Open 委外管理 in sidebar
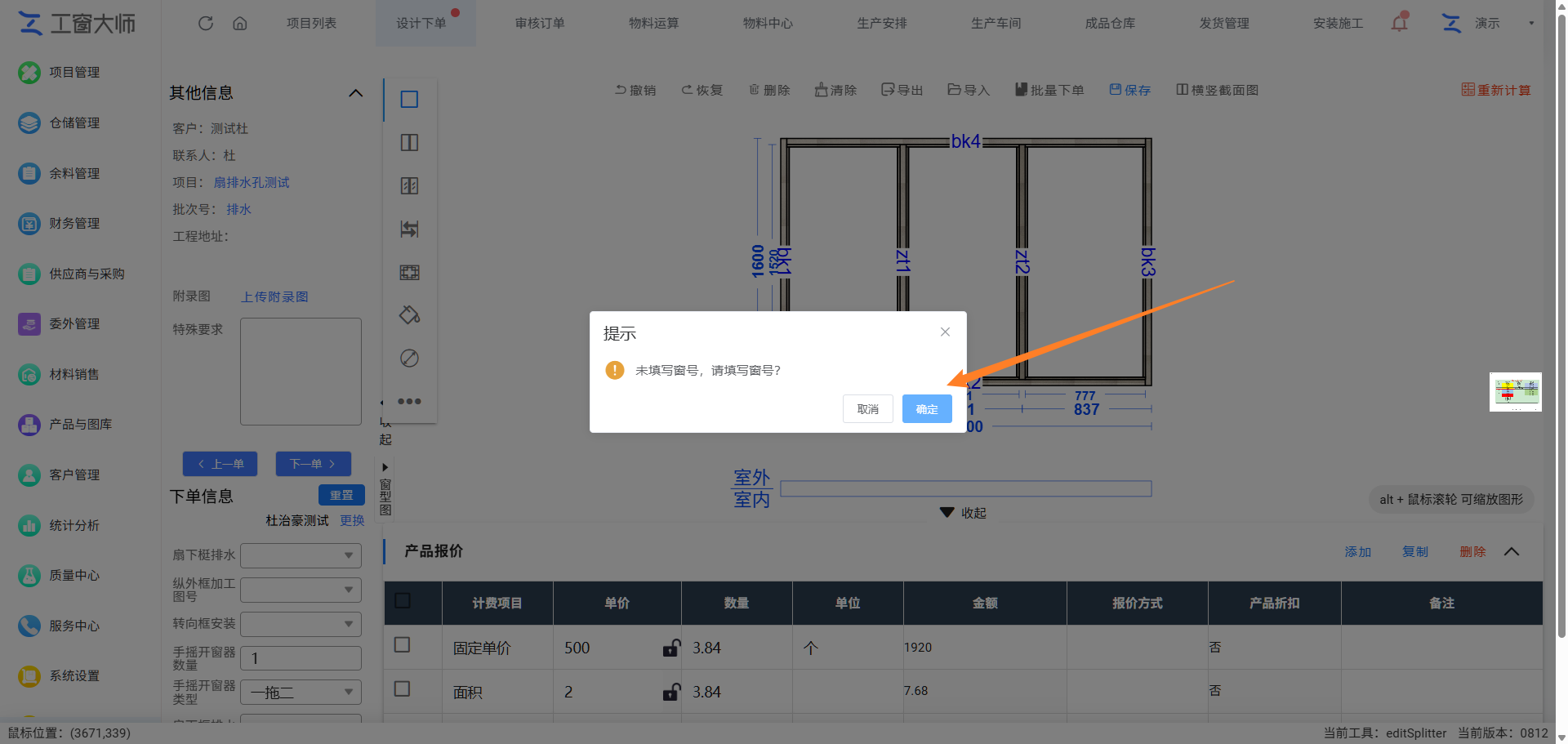Viewport: 1568px width, 744px height. coord(59,324)
